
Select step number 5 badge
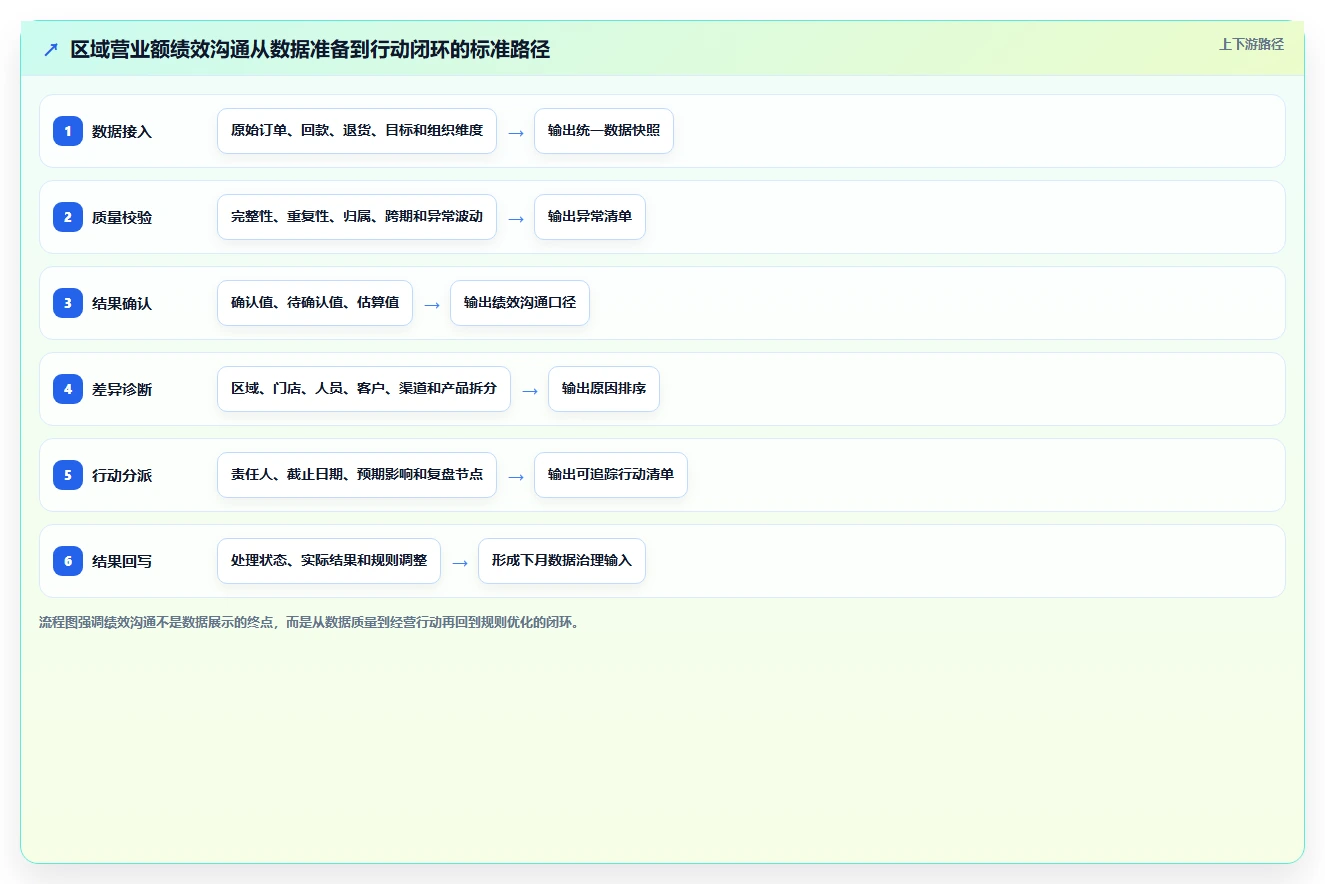pos(68,474)
